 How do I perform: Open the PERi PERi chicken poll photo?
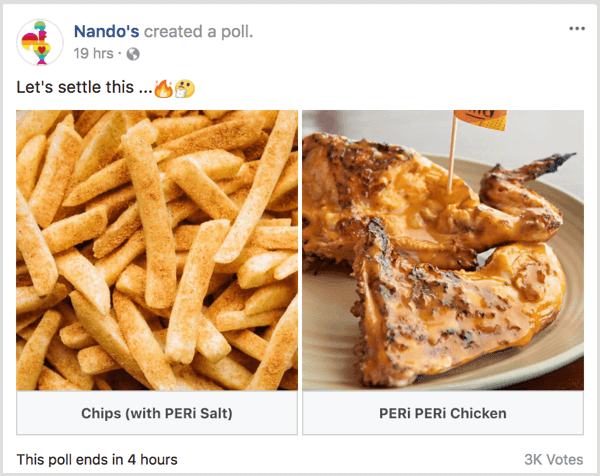pyautogui.click(x=443, y=250)
